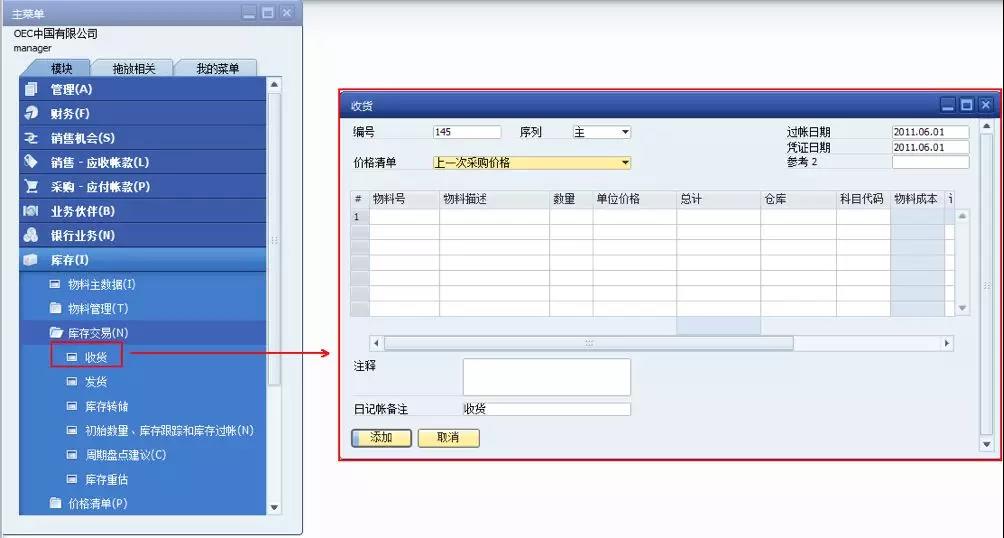Click the window icon beside 收货 menu entry
Viewport: 1004px width, 538px height.
(72, 357)
